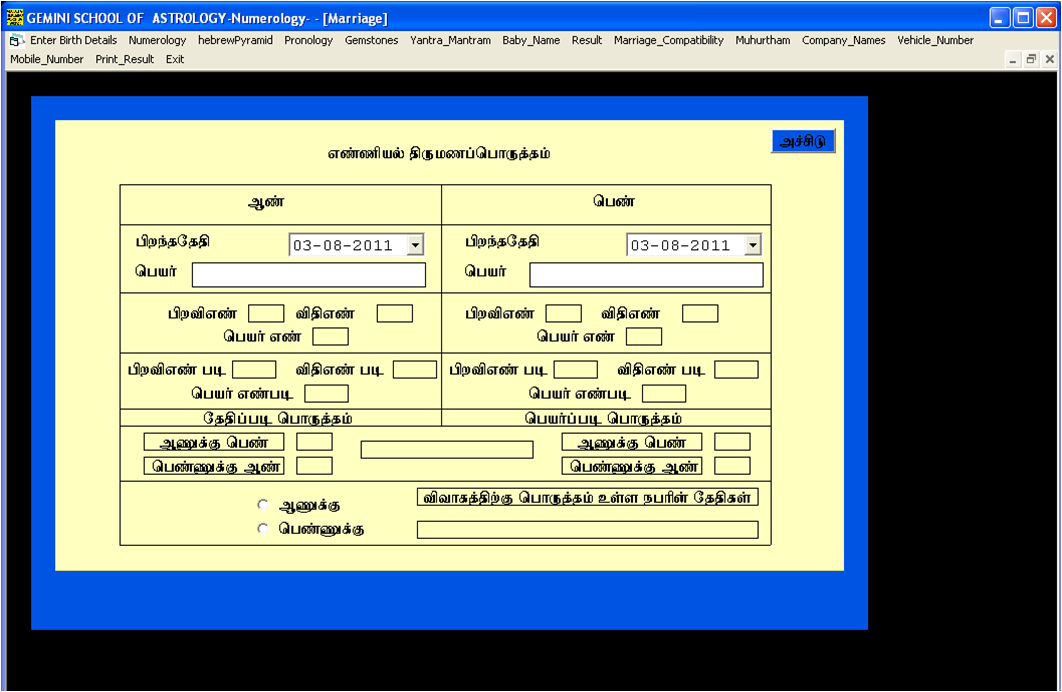
Task: Open the hebrewPyramid menu
Action: click(235, 40)
